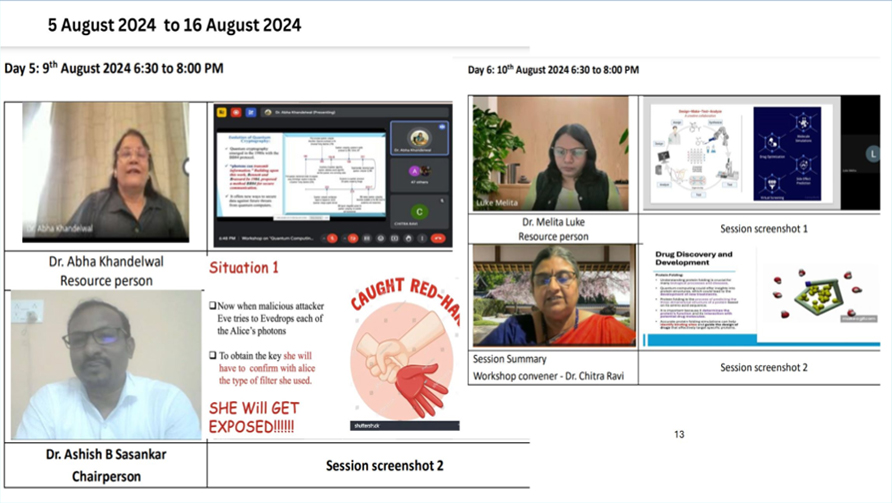
Task: Open the three-dot more options in Meet
Action: pos(422,238)
